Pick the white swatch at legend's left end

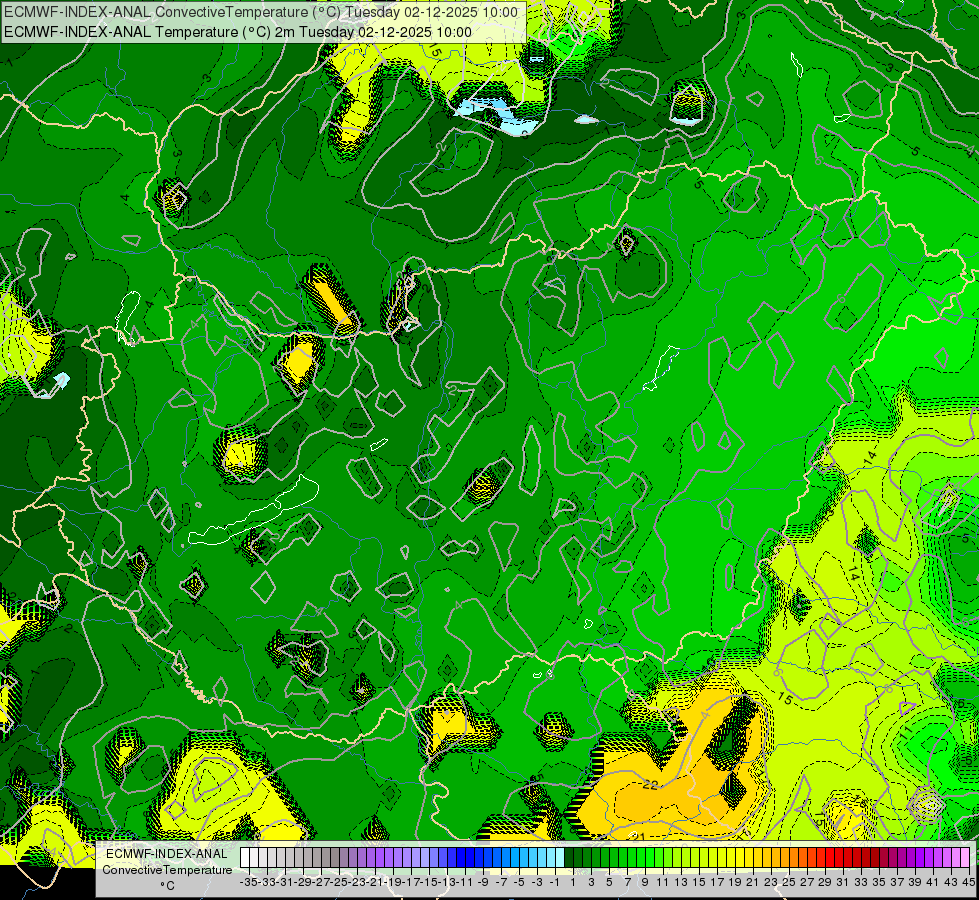point(245,857)
